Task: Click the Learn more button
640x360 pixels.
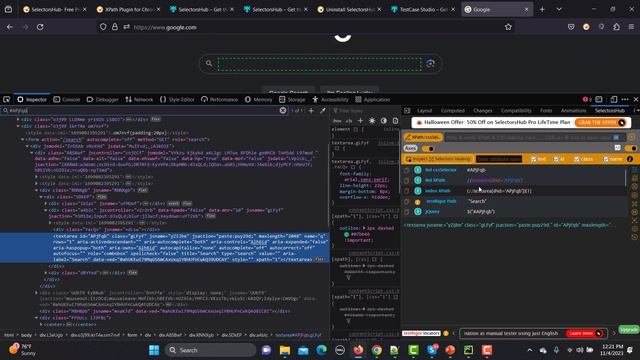Action: [x=584, y=333]
